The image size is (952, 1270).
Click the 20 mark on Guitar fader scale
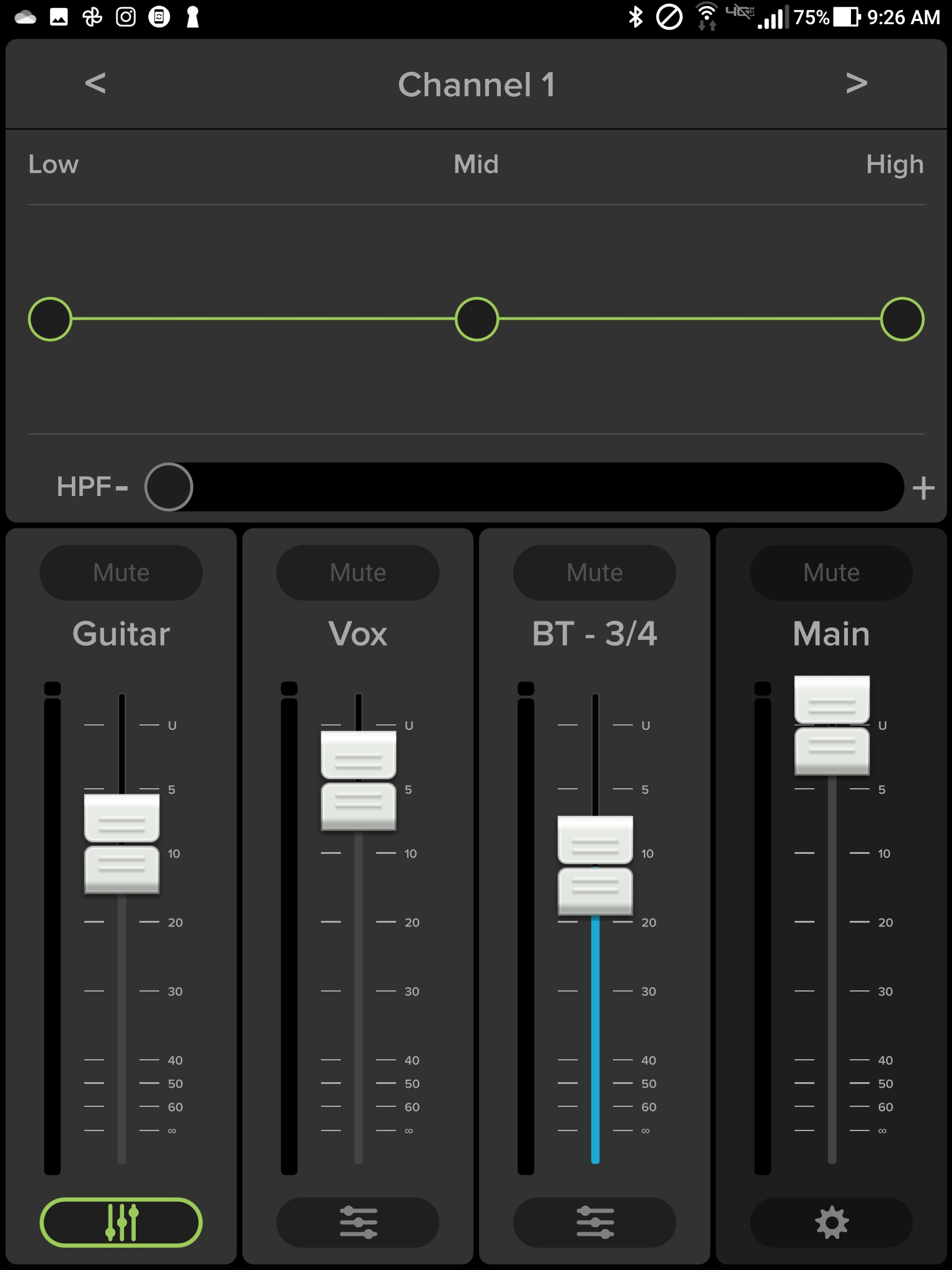pyautogui.click(x=175, y=922)
